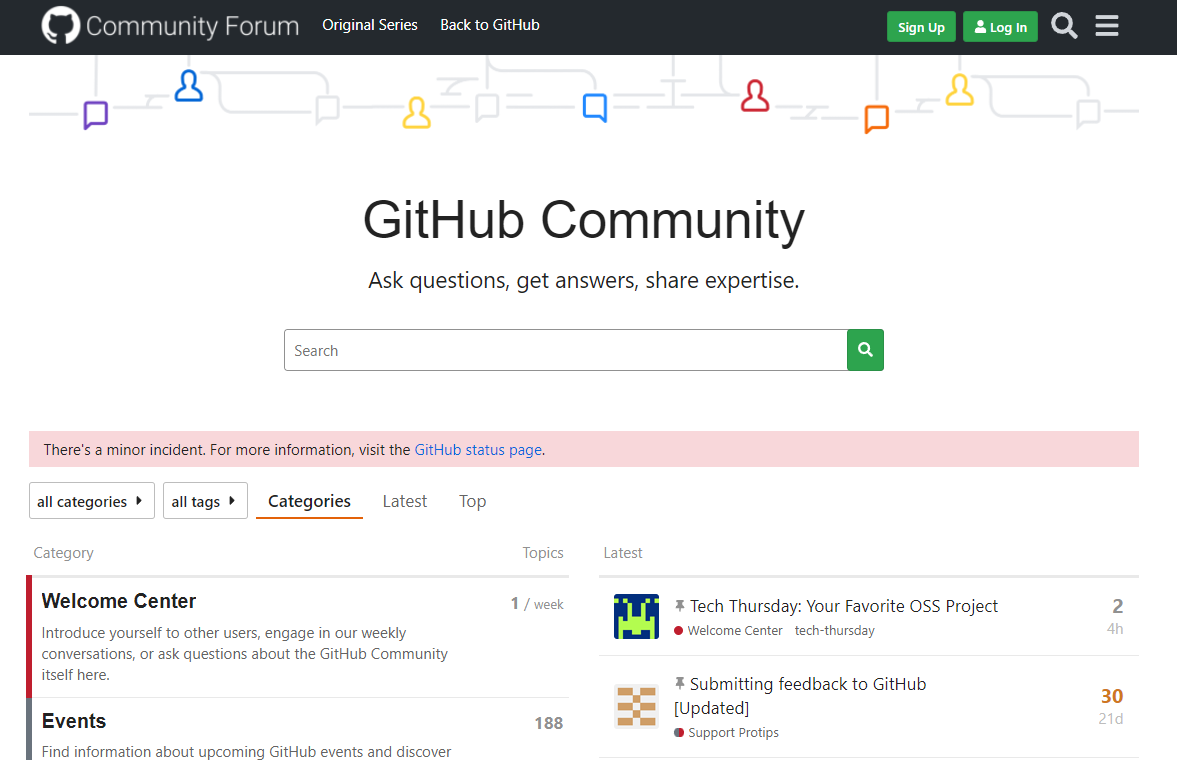Screen dimensions: 1177x760
Task: Select the Categories tab
Action: click(309, 501)
